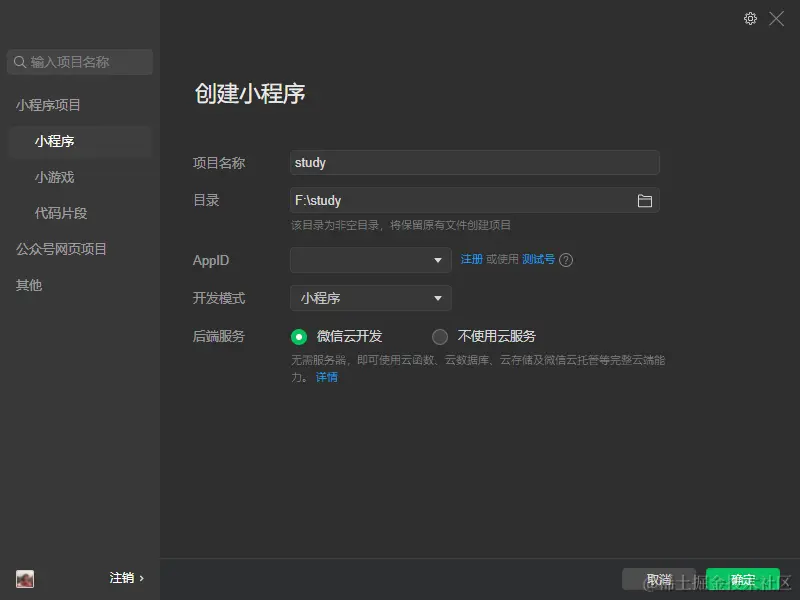
Task: Click the 注册 link
Action: (x=471, y=259)
